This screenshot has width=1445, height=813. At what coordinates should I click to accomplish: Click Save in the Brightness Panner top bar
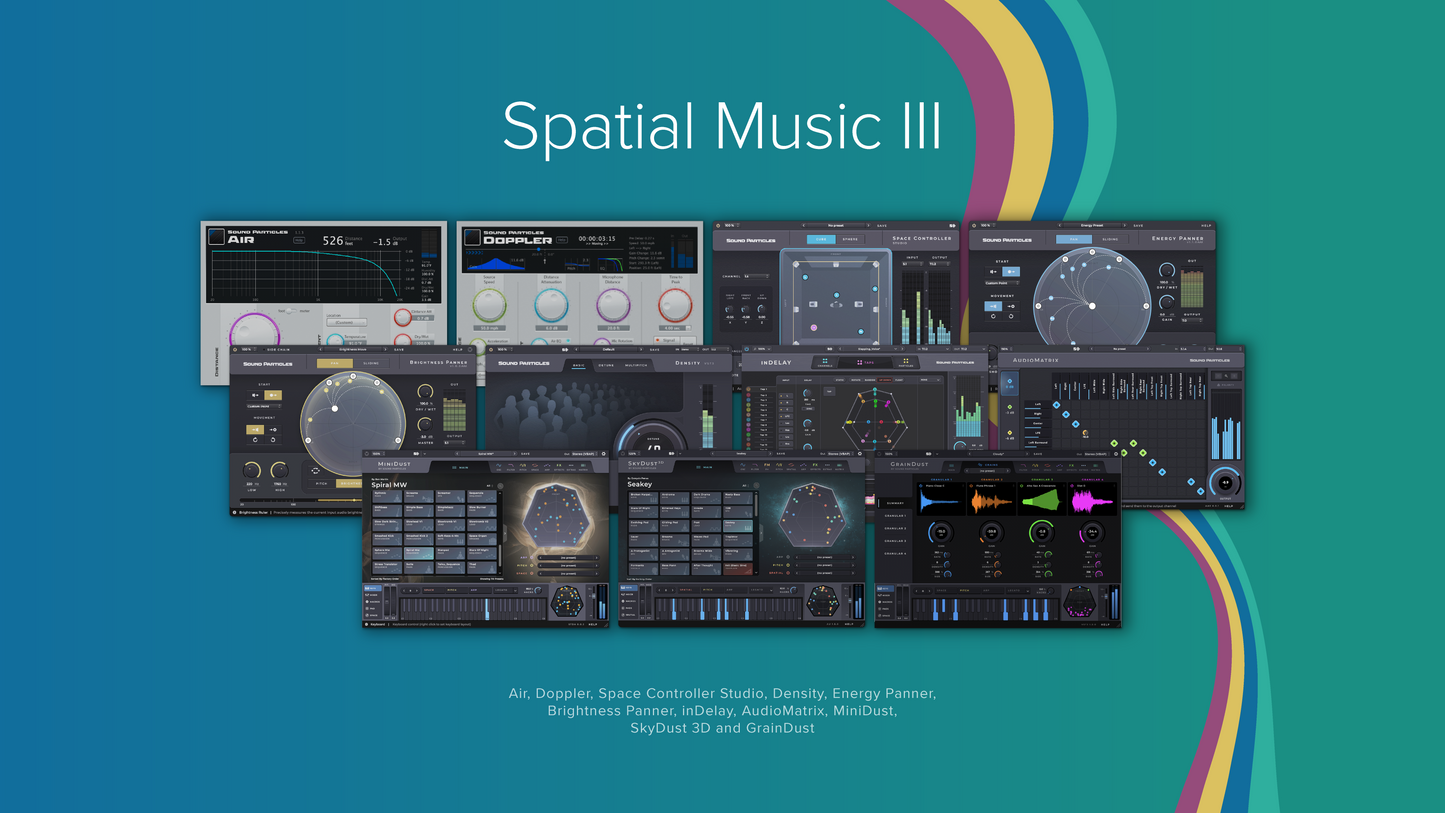tap(399, 350)
